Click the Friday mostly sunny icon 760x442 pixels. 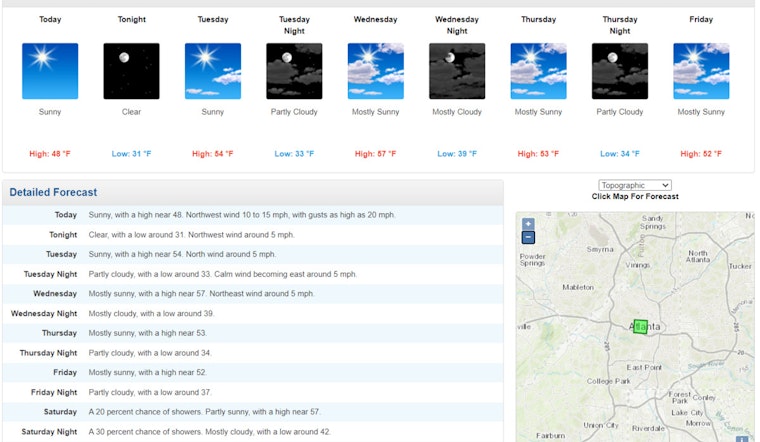click(x=701, y=71)
